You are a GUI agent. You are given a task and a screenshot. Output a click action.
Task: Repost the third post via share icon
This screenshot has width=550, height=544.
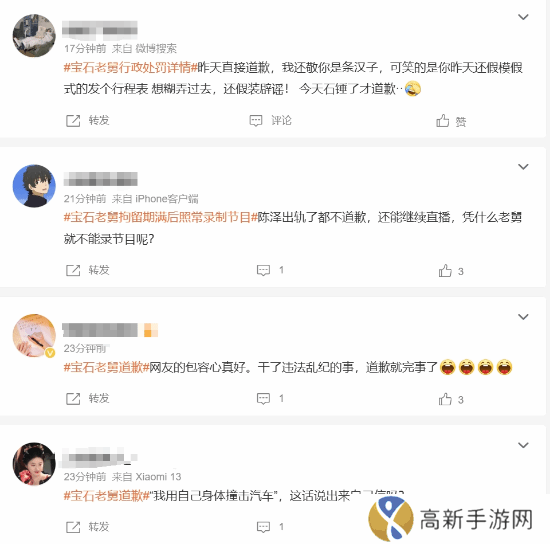tap(73, 399)
